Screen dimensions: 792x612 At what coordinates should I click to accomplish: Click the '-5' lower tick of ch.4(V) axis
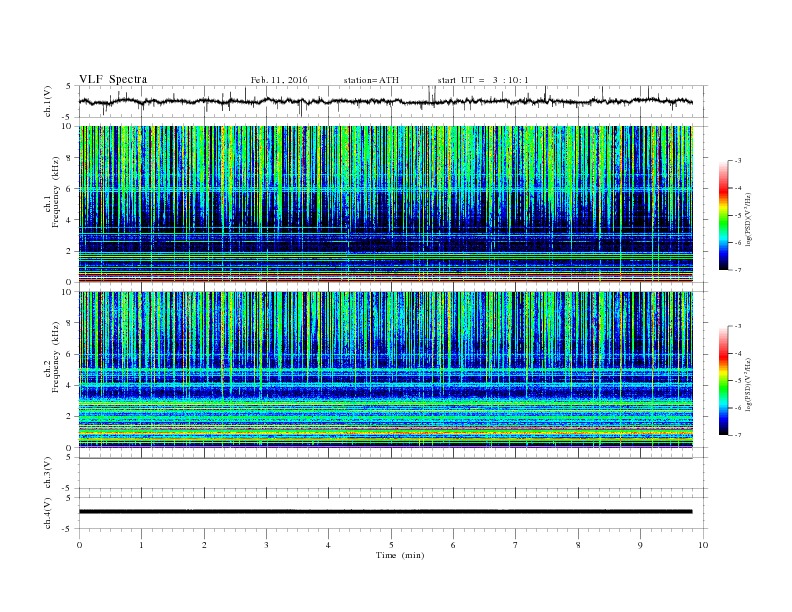68,529
